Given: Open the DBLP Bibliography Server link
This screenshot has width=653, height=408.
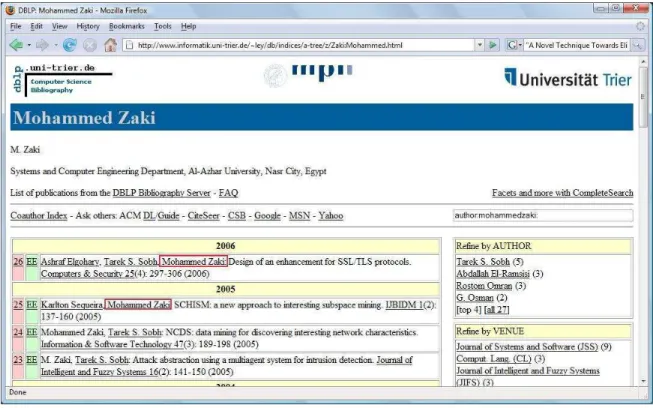Looking at the screenshot, I should (162, 193).
